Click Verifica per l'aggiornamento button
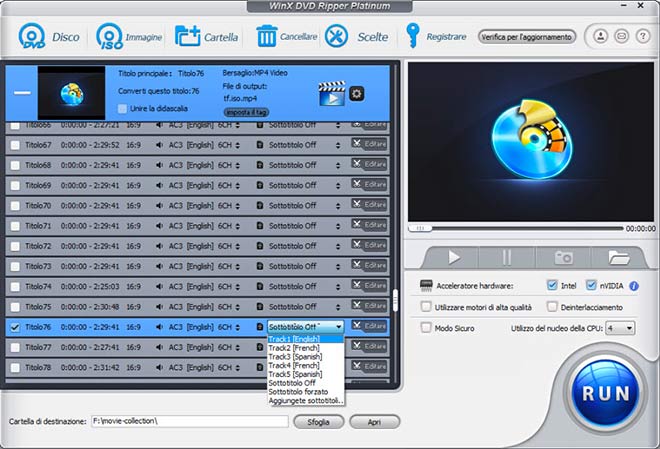Viewport: 660px width, 449px height. click(527, 37)
